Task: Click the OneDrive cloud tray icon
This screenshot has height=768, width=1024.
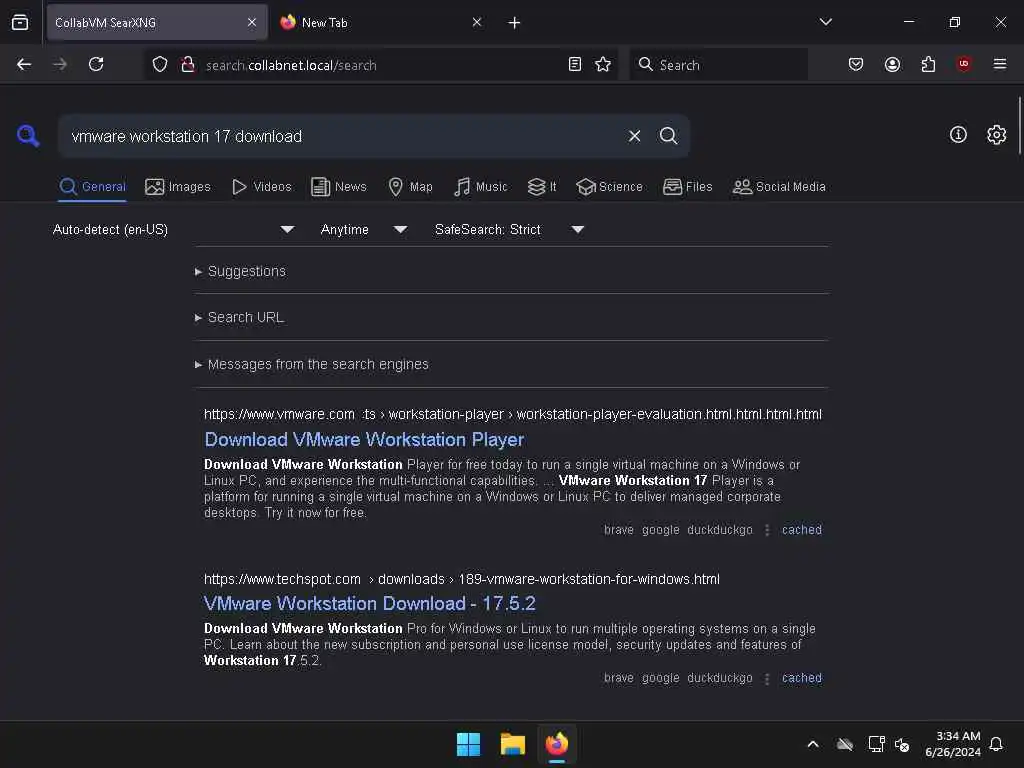Action: (844, 744)
